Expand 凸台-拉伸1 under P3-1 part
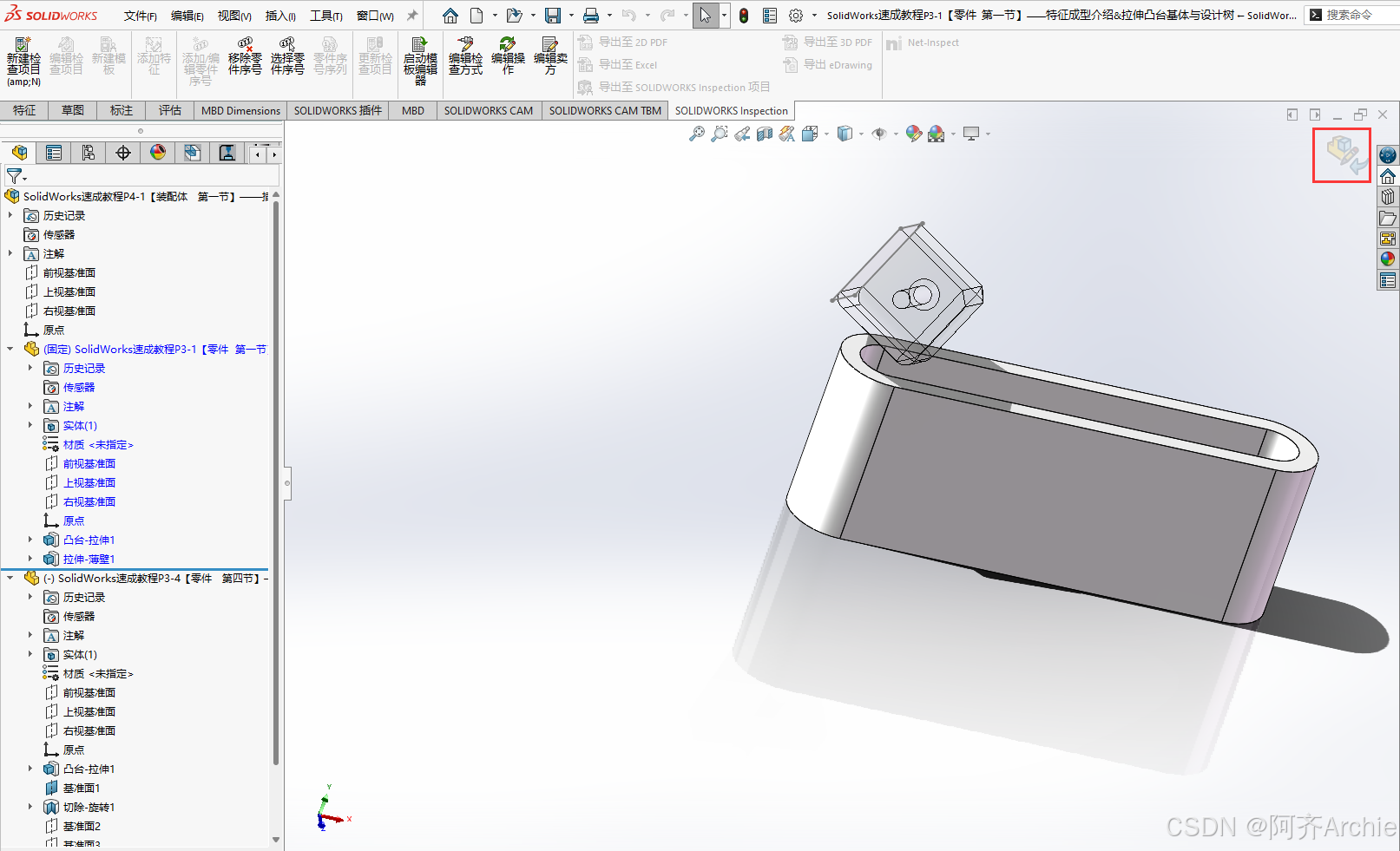The height and width of the screenshot is (851, 1400). [x=30, y=540]
